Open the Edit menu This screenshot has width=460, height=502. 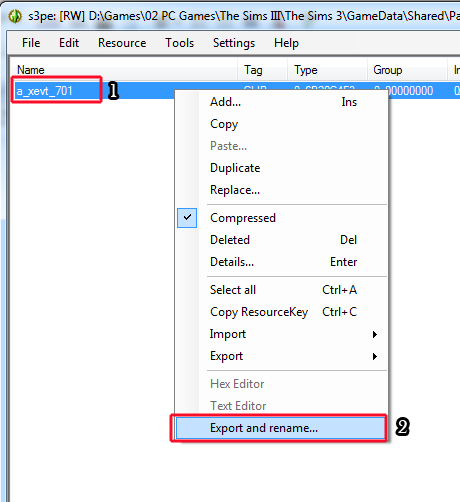[x=69, y=43]
